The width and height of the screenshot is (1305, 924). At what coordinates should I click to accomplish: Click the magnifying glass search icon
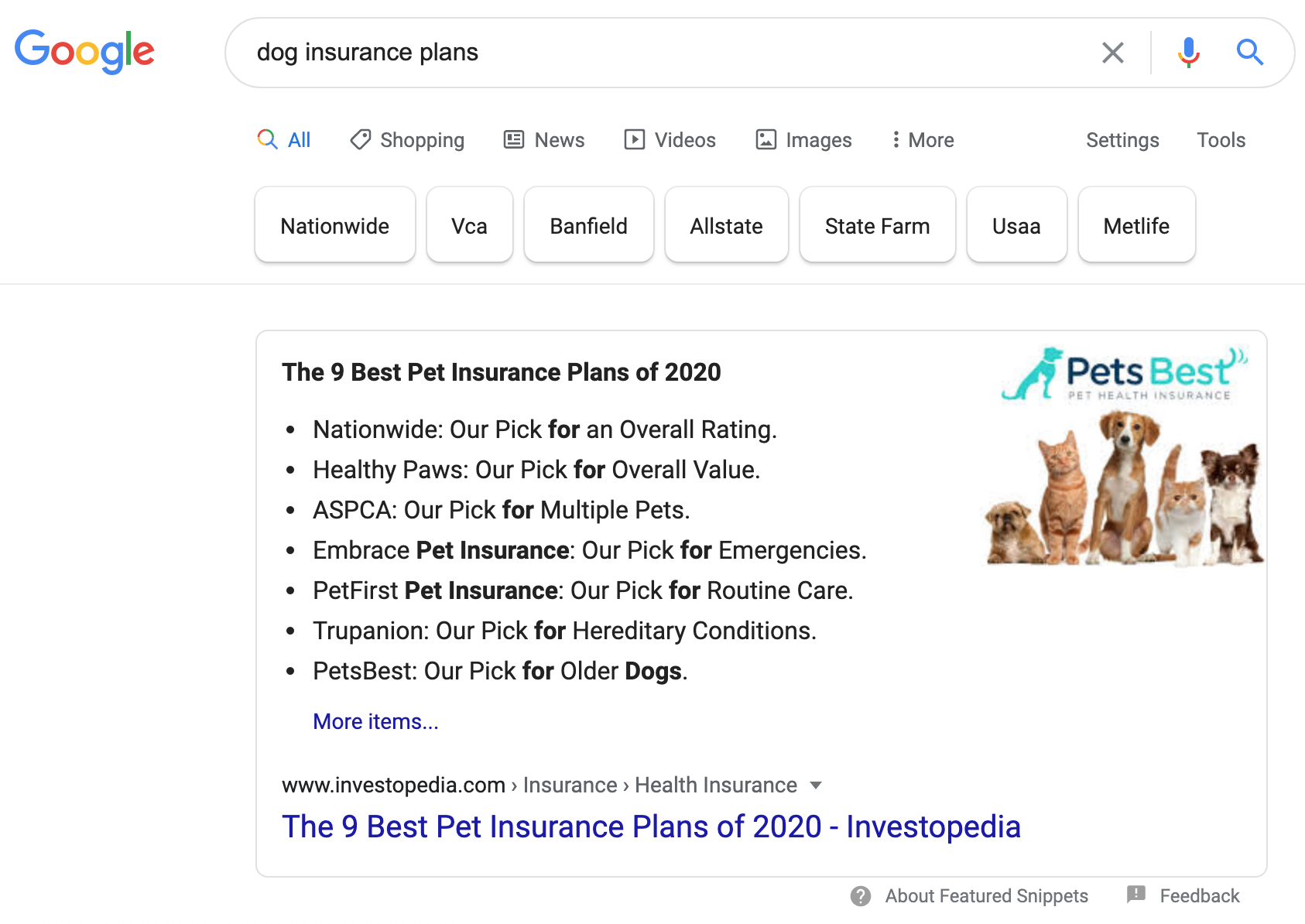click(x=1249, y=53)
